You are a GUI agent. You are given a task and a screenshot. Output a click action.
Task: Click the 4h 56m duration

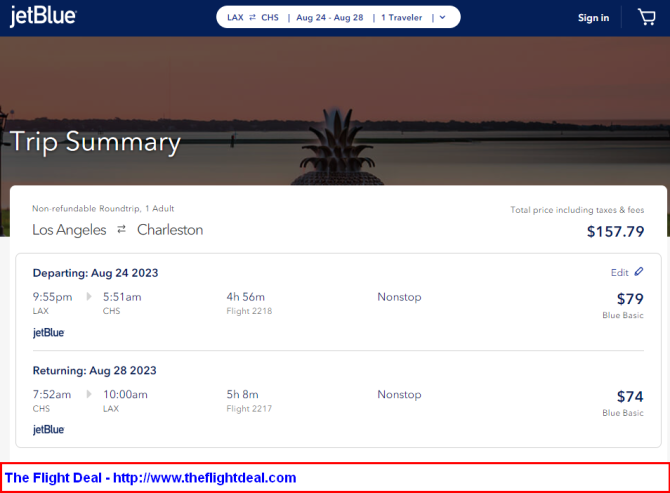[x=246, y=297]
